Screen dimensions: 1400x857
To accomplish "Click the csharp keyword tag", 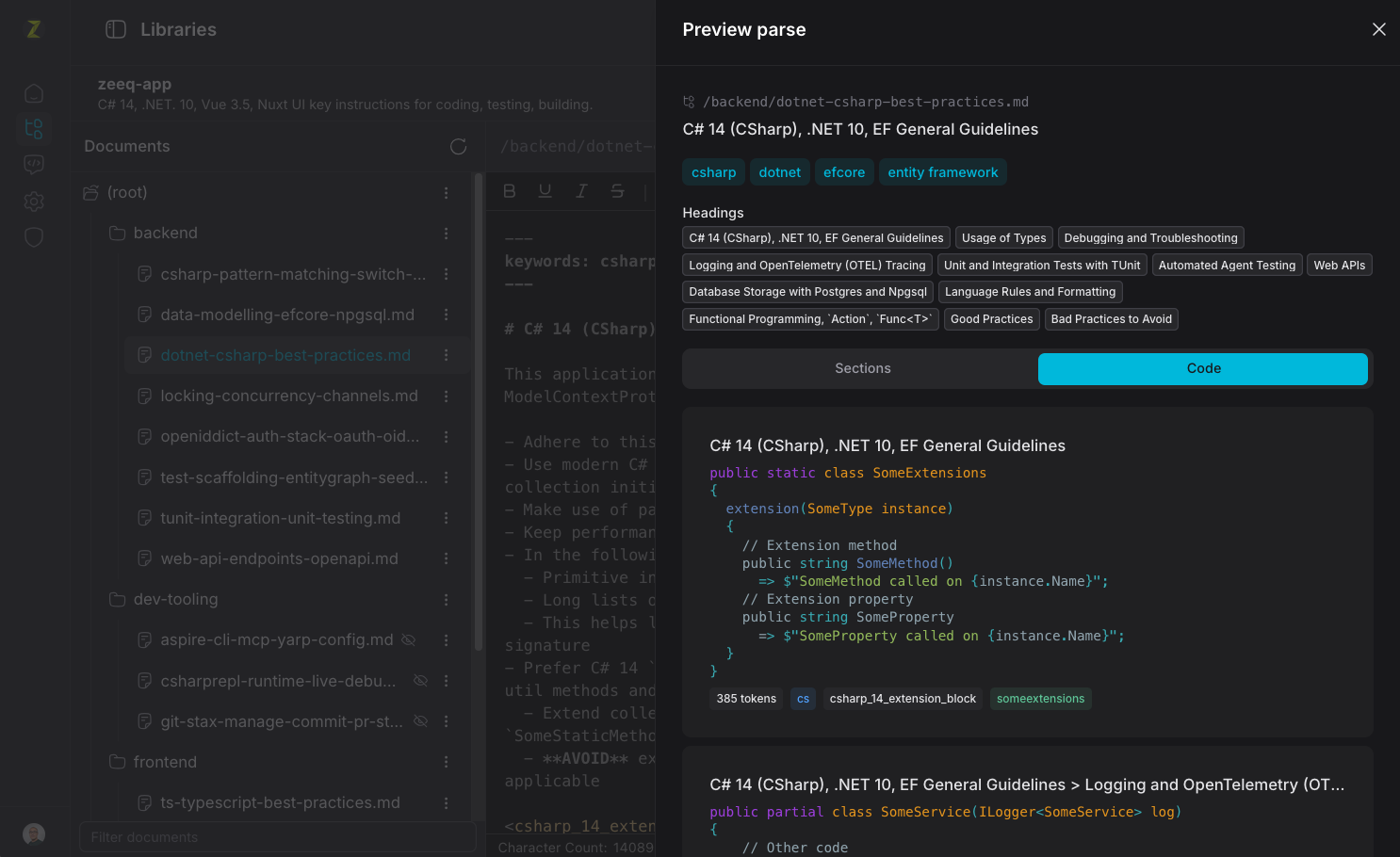I will [x=713, y=172].
